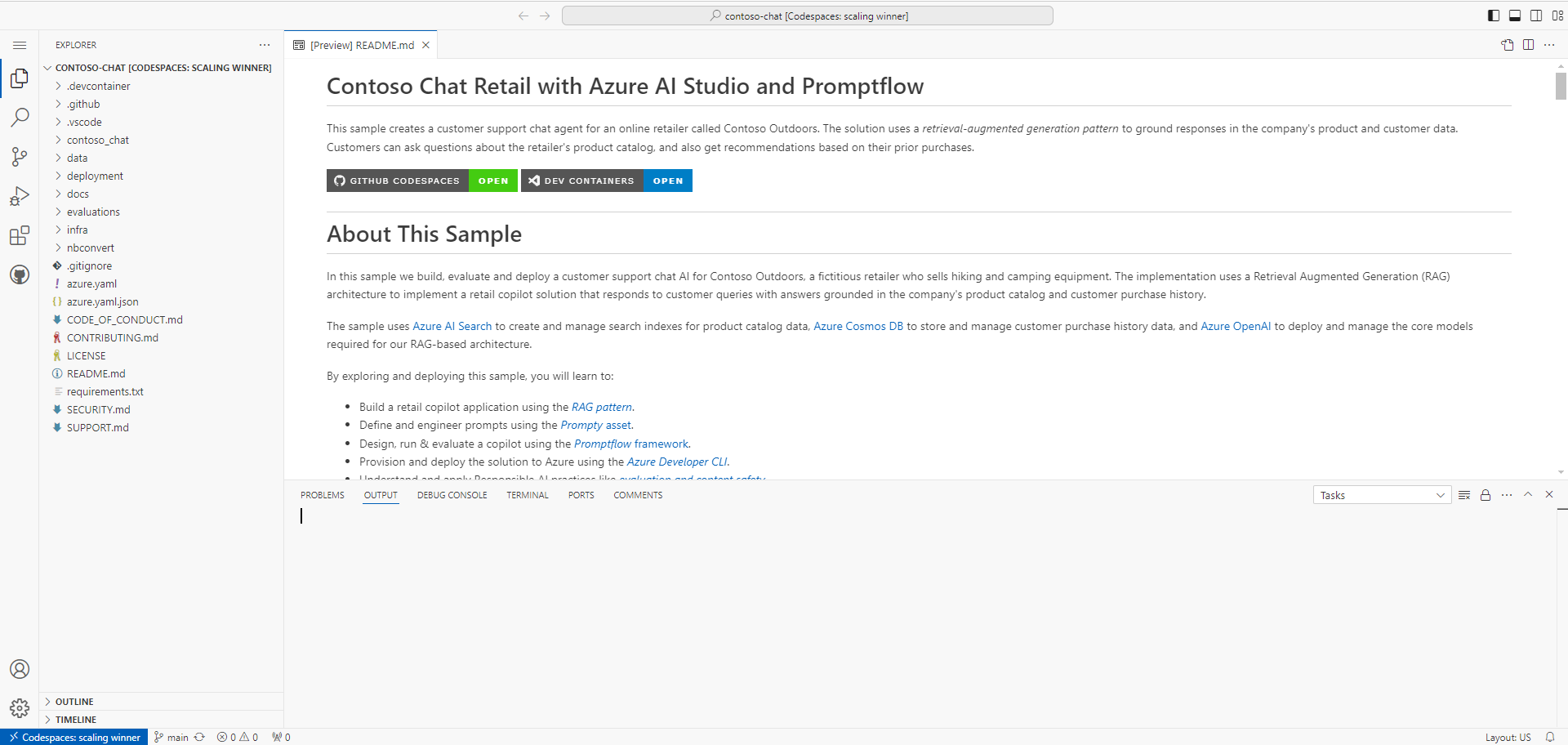1568x745 pixels.
Task: Click the title bar command search box
Action: click(807, 16)
